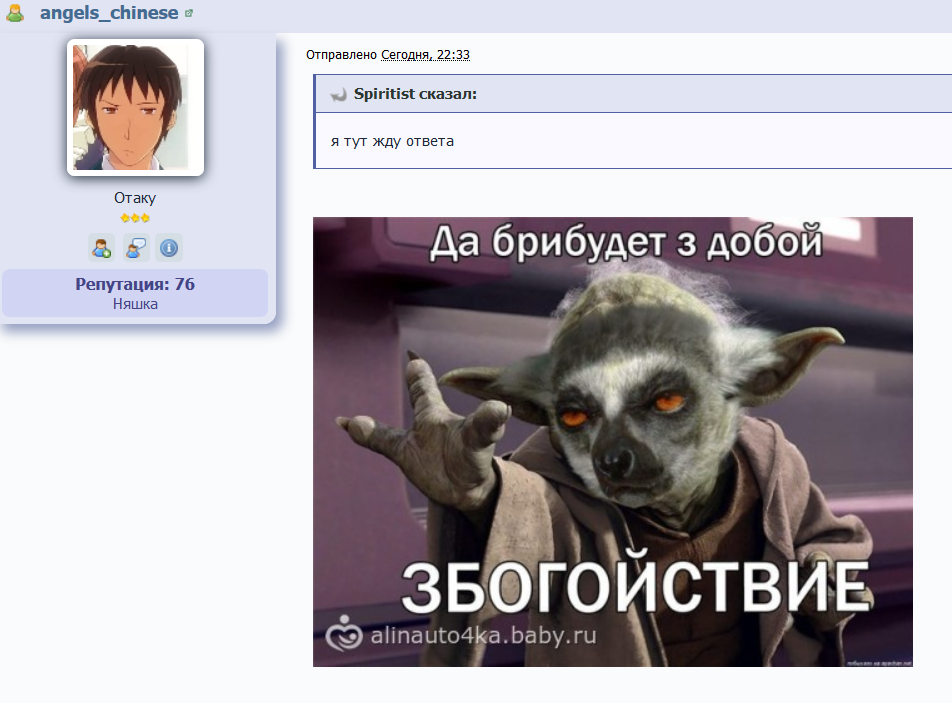Click the green user status icon beside angels_chinese
952x703 pixels.
(15, 13)
